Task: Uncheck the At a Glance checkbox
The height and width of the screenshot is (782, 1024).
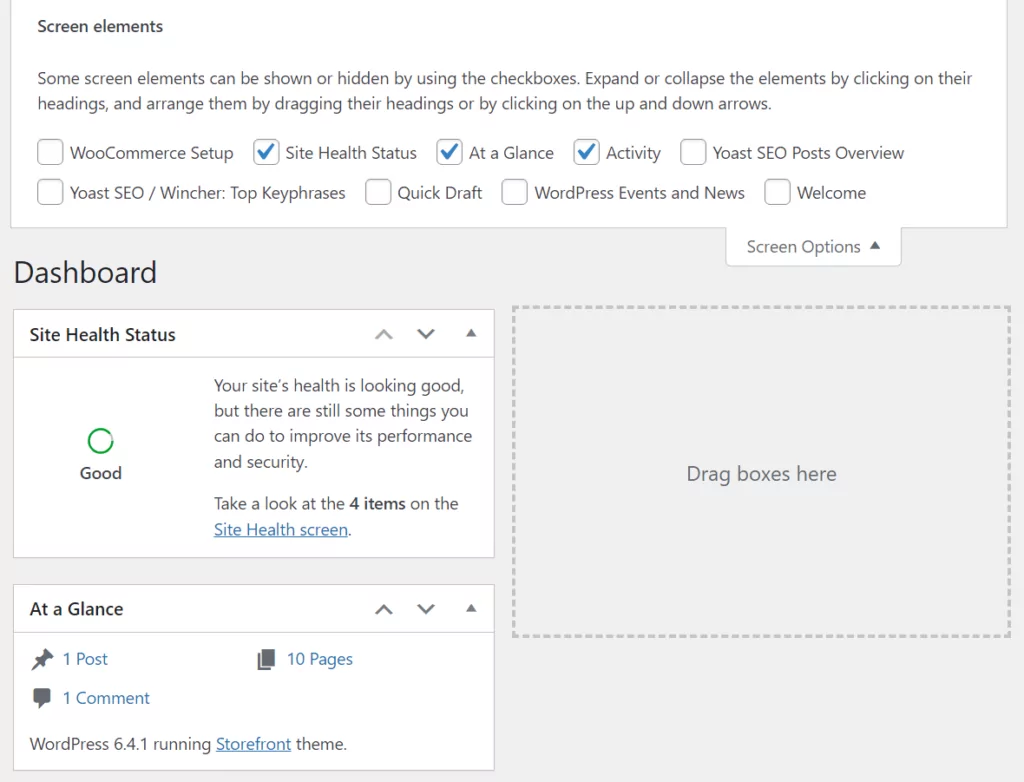Action: pos(449,152)
